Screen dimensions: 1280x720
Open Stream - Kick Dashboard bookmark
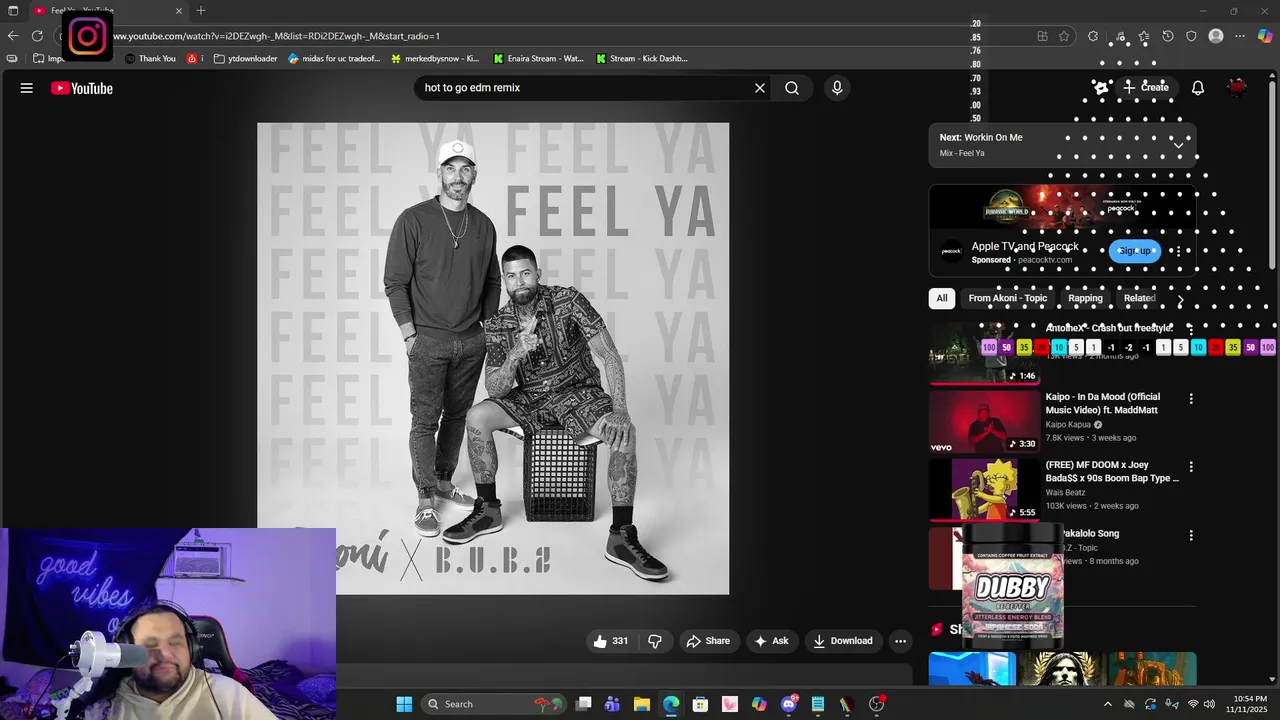(641, 58)
